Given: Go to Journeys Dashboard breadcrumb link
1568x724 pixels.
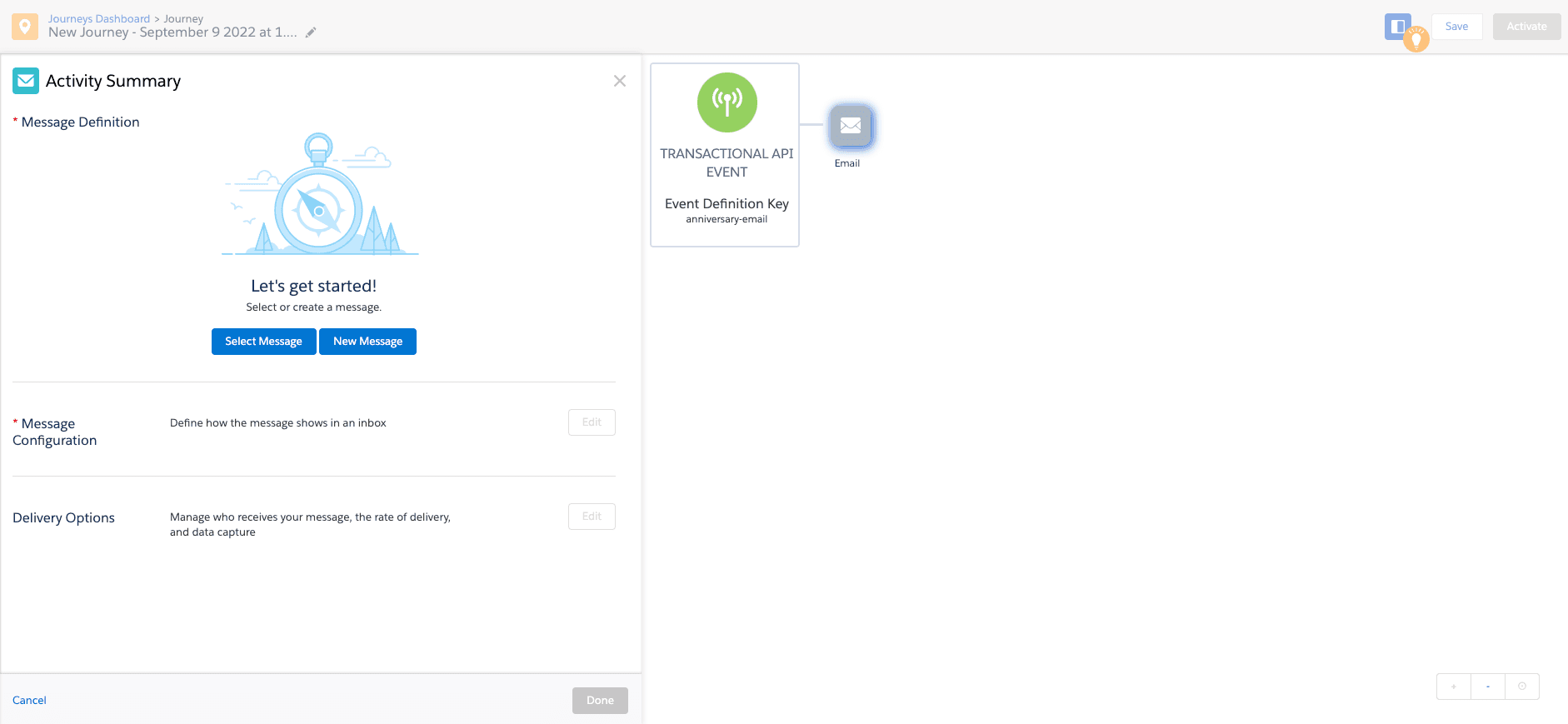Looking at the screenshot, I should [98, 18].
